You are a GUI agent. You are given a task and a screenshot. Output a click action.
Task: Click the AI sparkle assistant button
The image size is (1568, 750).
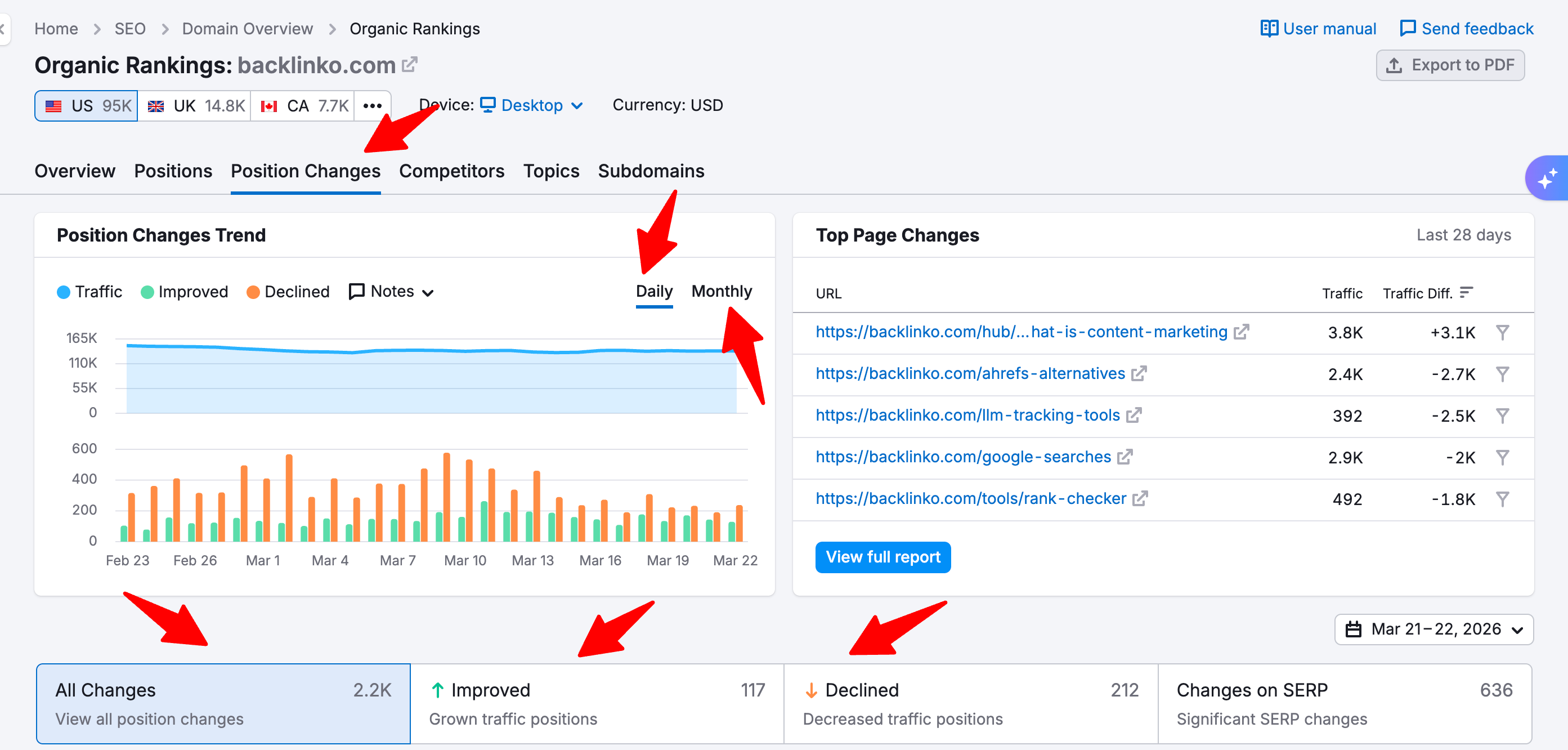[1547, 178]
